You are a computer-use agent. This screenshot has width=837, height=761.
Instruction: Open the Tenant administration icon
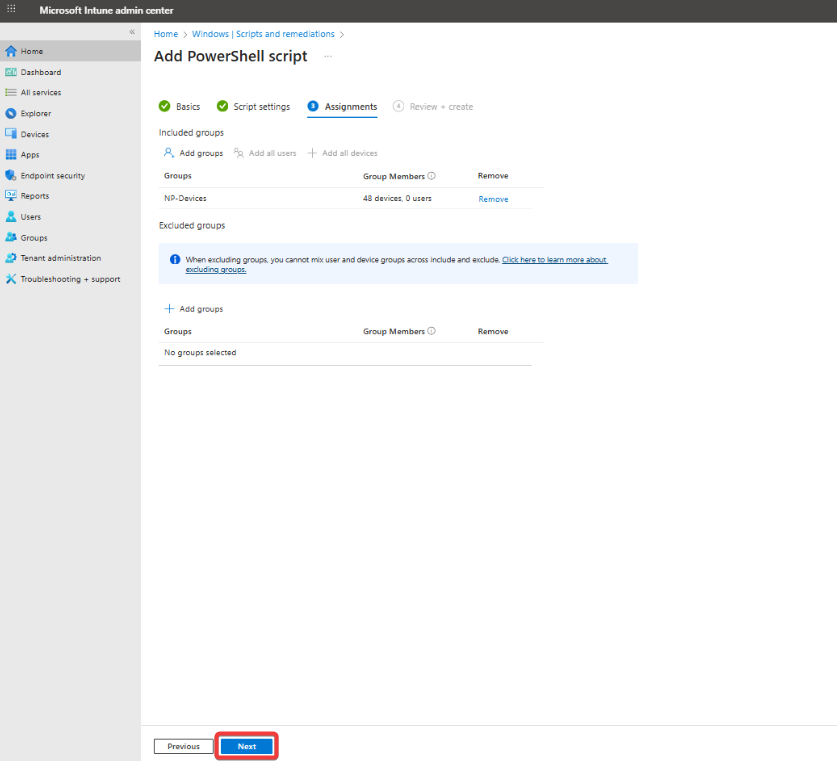[x=11, y=258]
